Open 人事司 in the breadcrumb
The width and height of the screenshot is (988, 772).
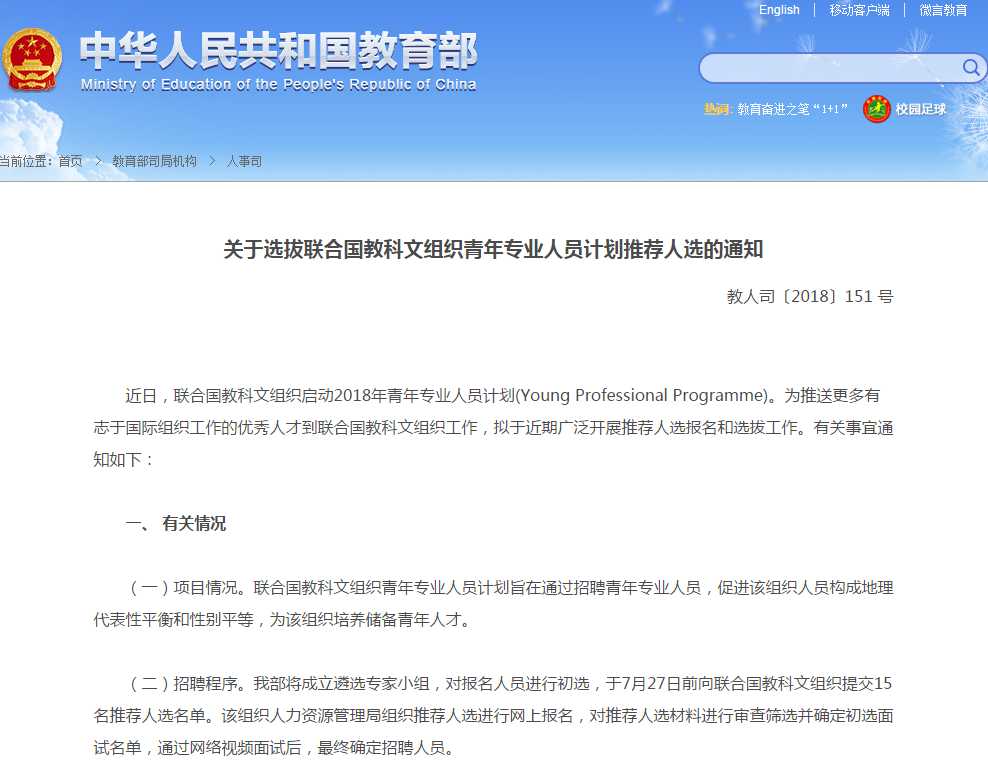244,161
